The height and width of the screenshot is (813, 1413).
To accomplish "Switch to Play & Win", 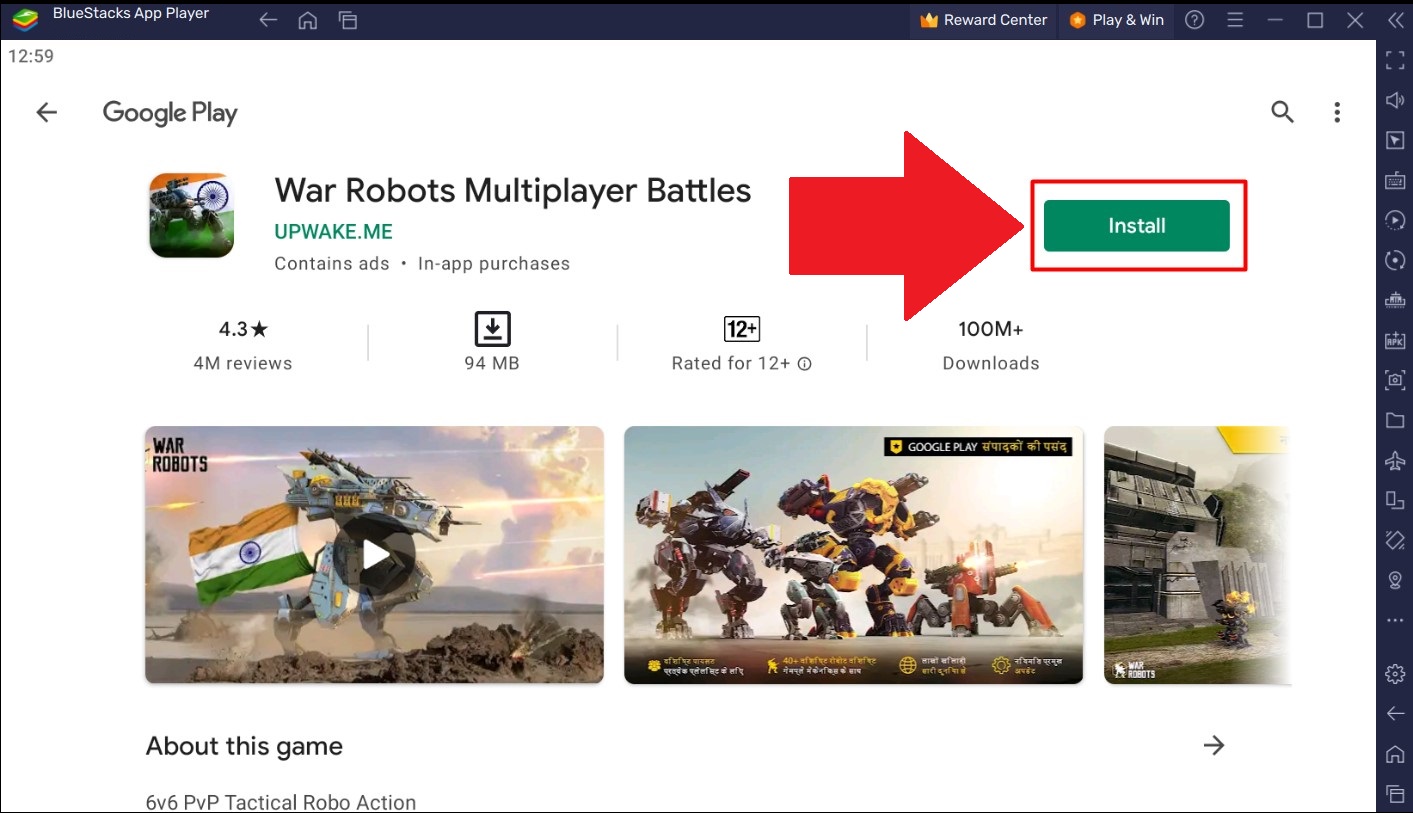I will (1116, 19).
